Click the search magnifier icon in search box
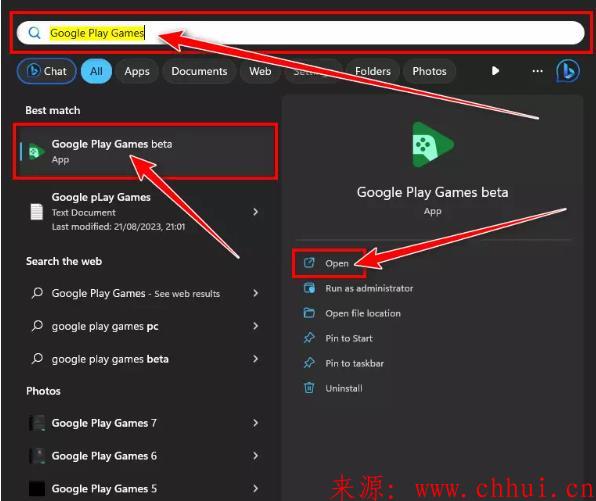 point(34,33)
